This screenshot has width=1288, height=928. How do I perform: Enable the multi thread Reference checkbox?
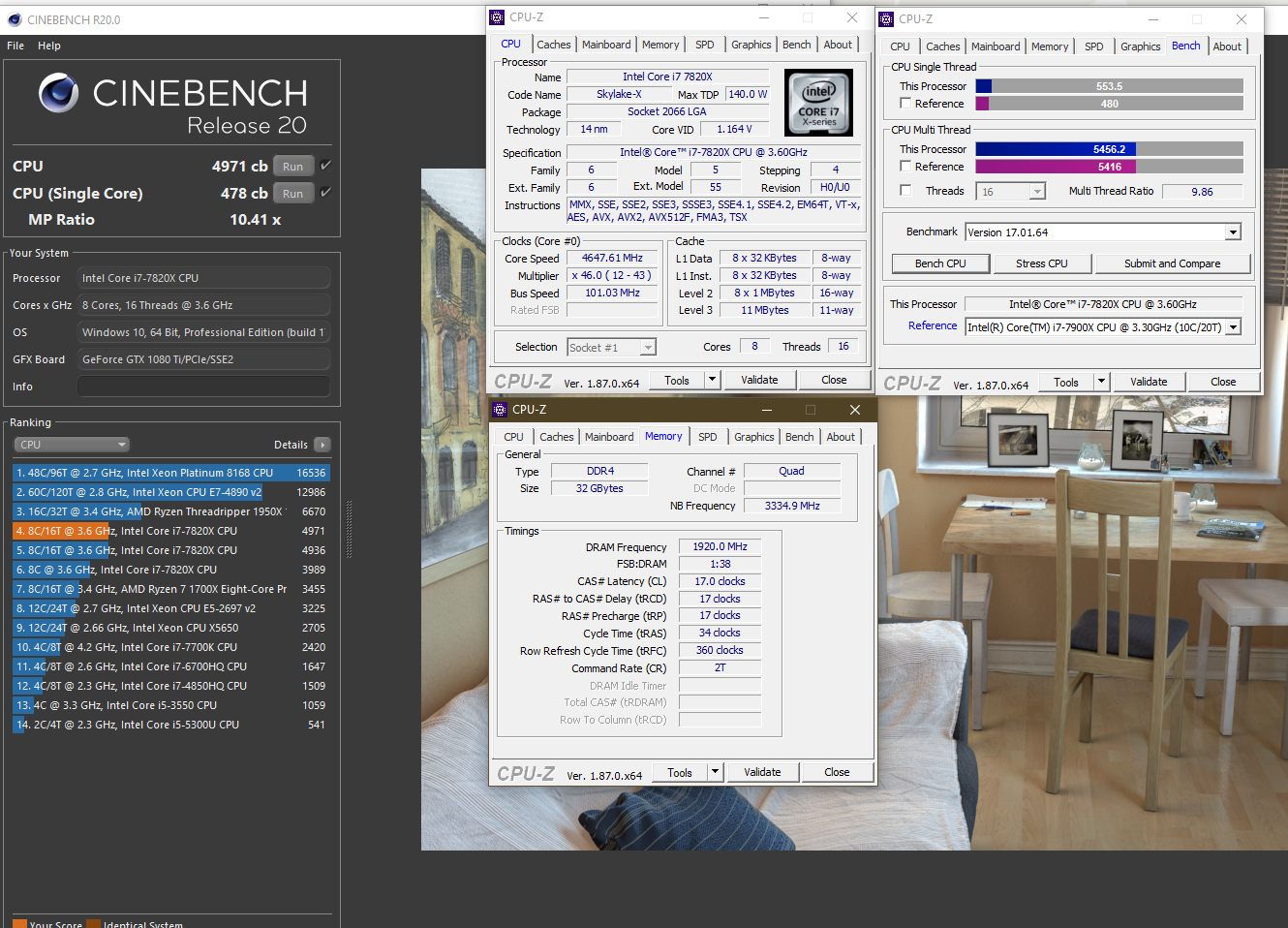905,167
